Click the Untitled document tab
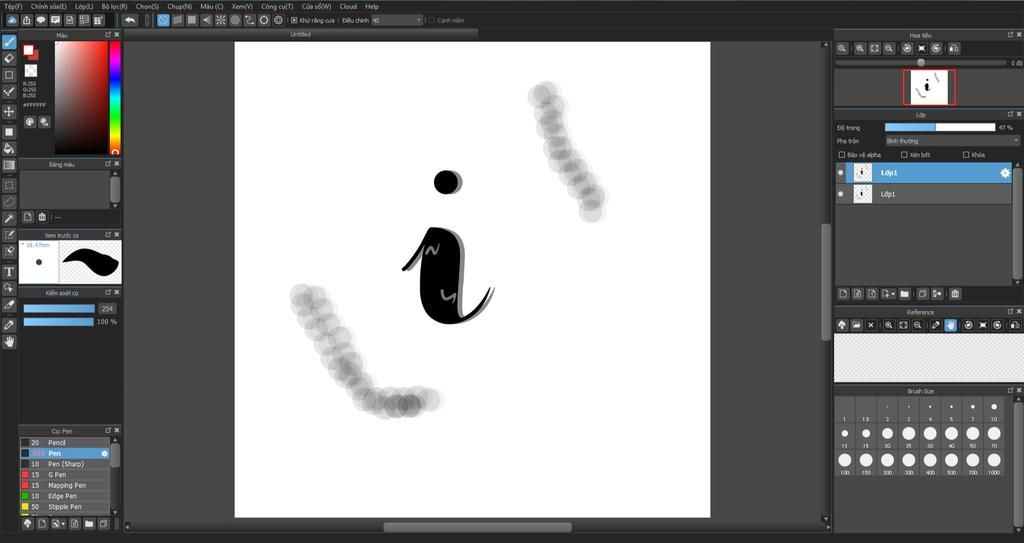 click(300, 34)
